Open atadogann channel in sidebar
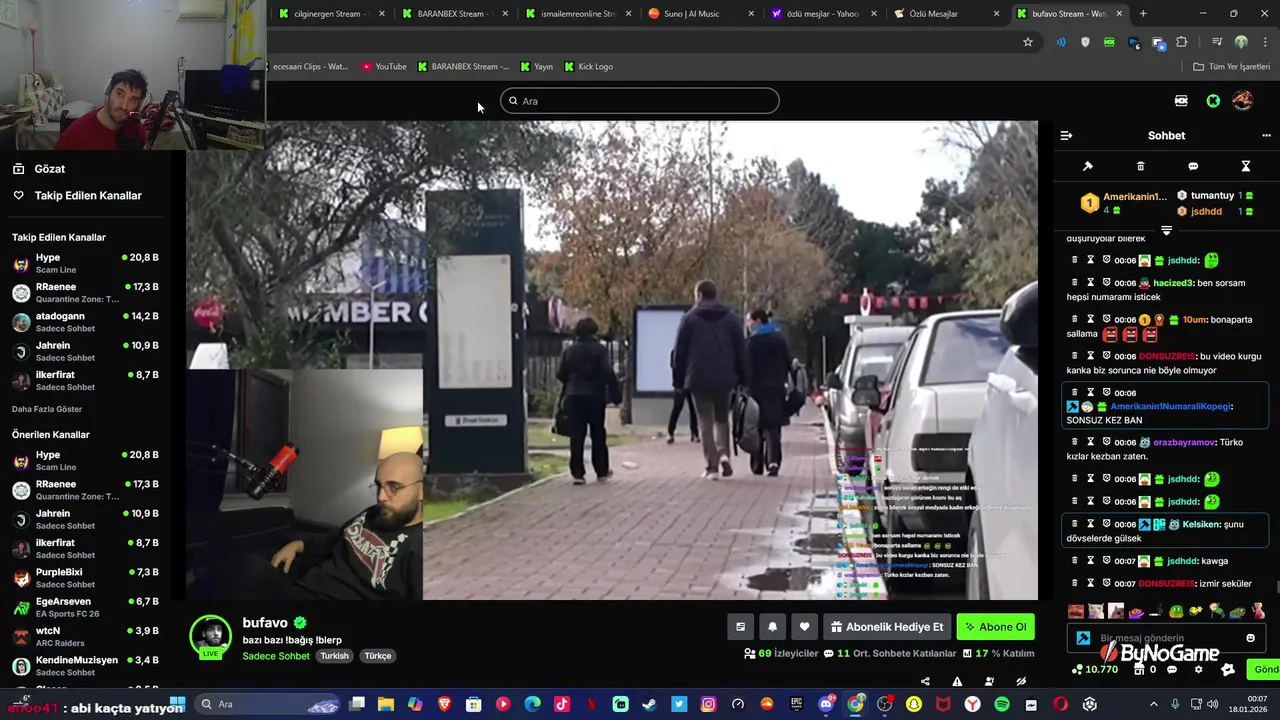 [85, 322]
